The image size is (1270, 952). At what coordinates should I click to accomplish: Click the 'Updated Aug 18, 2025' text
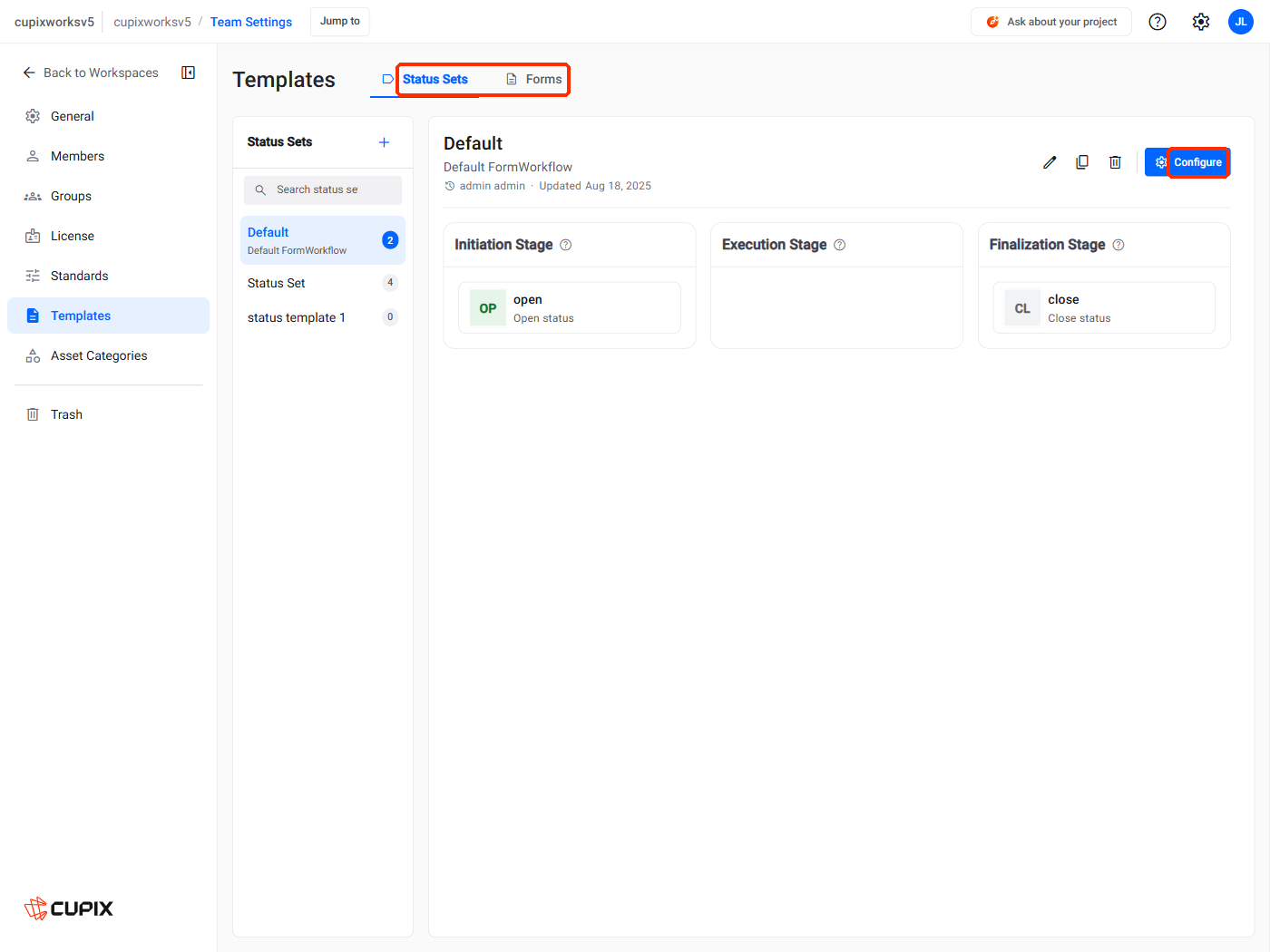click(x=595, y=186)
